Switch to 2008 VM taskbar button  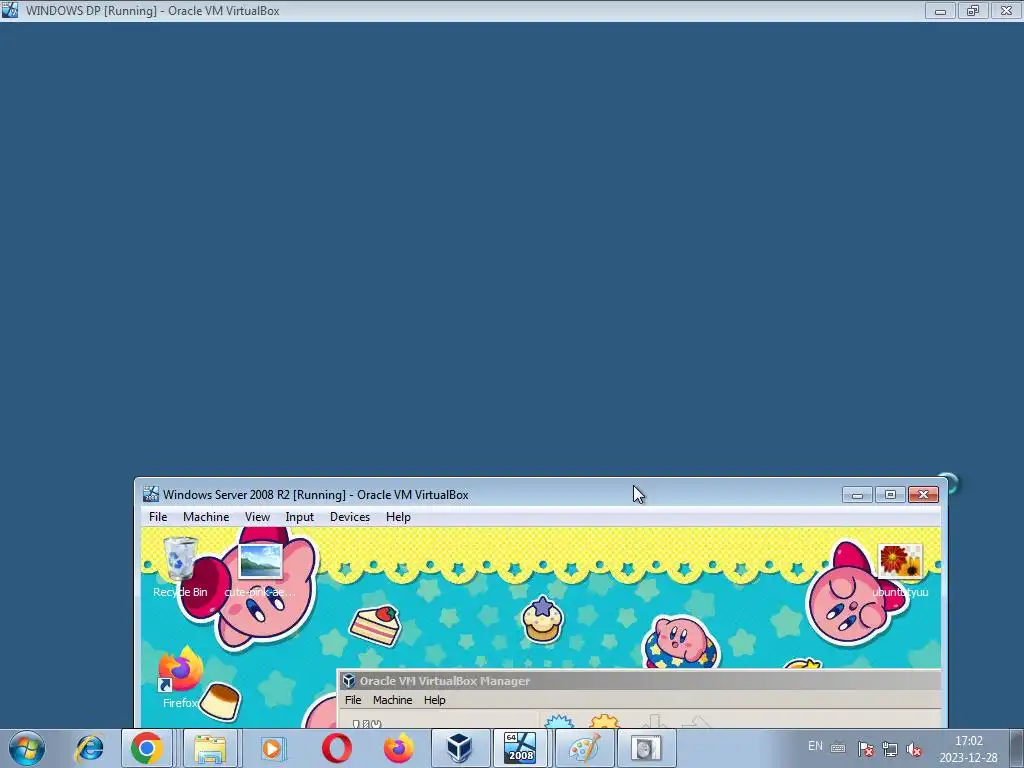pos(520,748)
